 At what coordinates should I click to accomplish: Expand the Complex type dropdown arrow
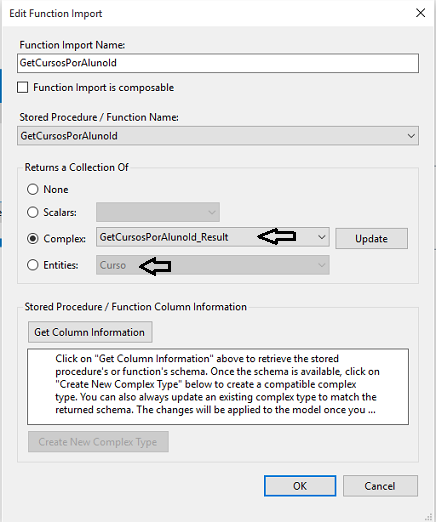point(321,237)
